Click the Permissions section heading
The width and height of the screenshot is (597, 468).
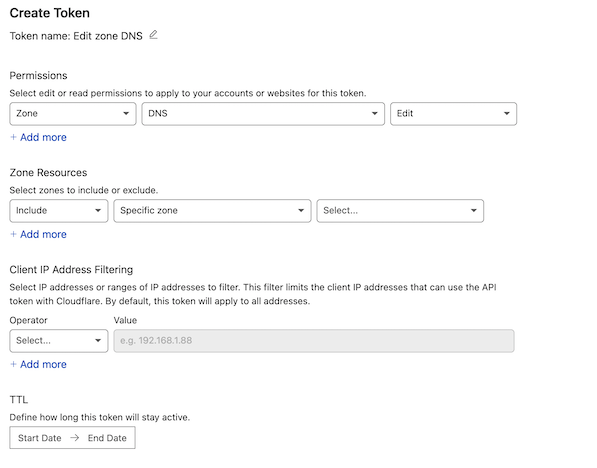tap(38, 75)
